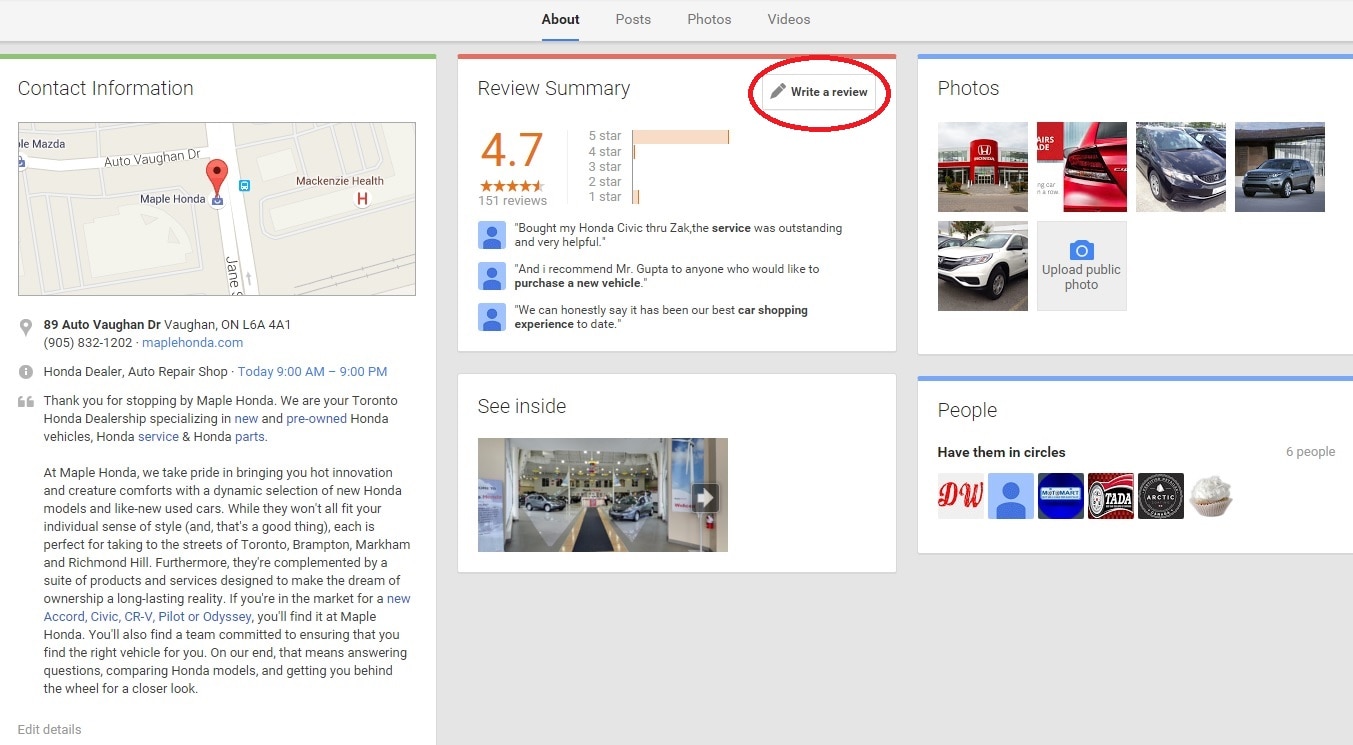Open the white CR-V photo
Viewport: 1353px width, 745px height.
tap(983, 266)
